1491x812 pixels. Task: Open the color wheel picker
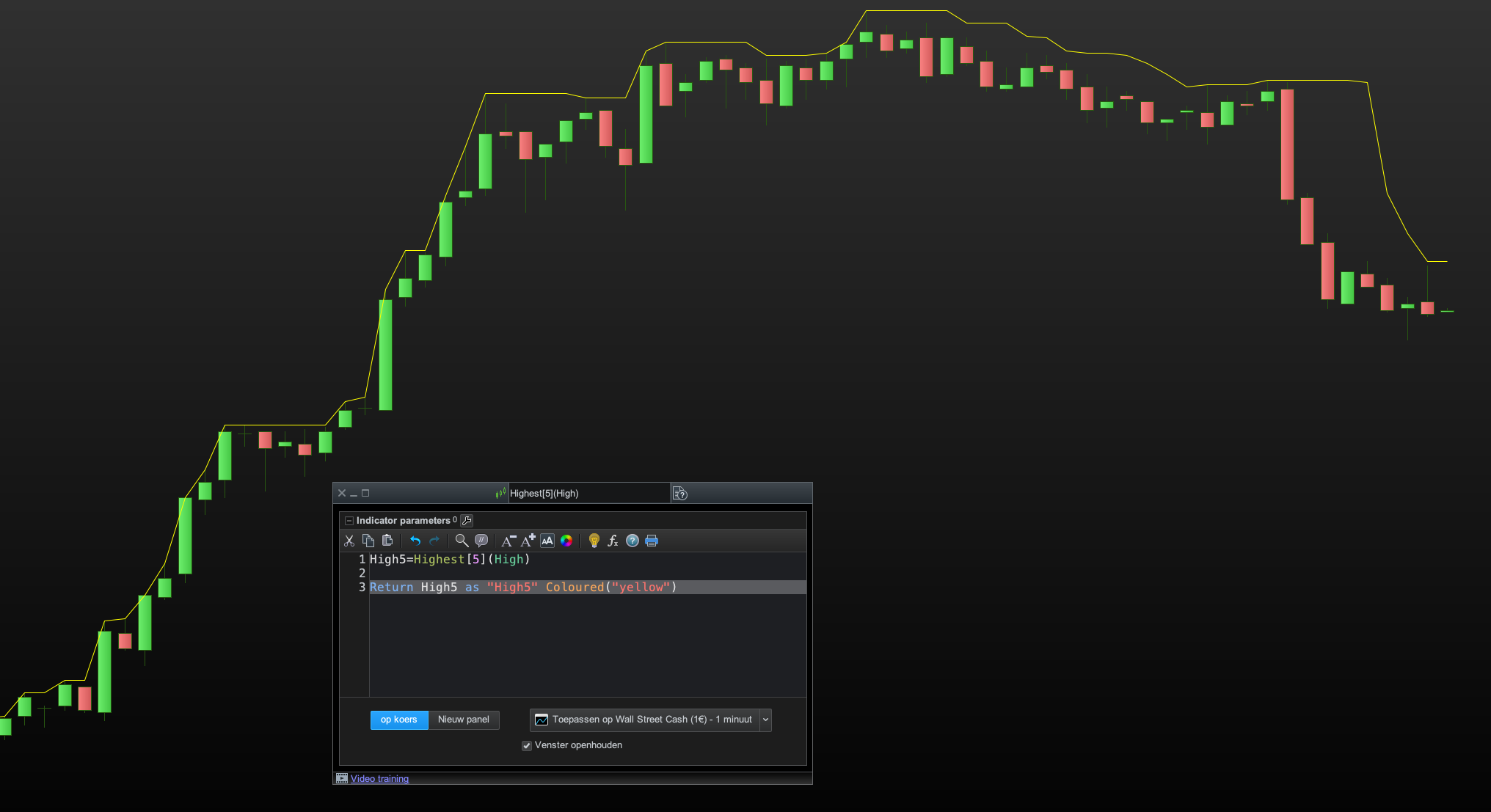coord(566,541)
